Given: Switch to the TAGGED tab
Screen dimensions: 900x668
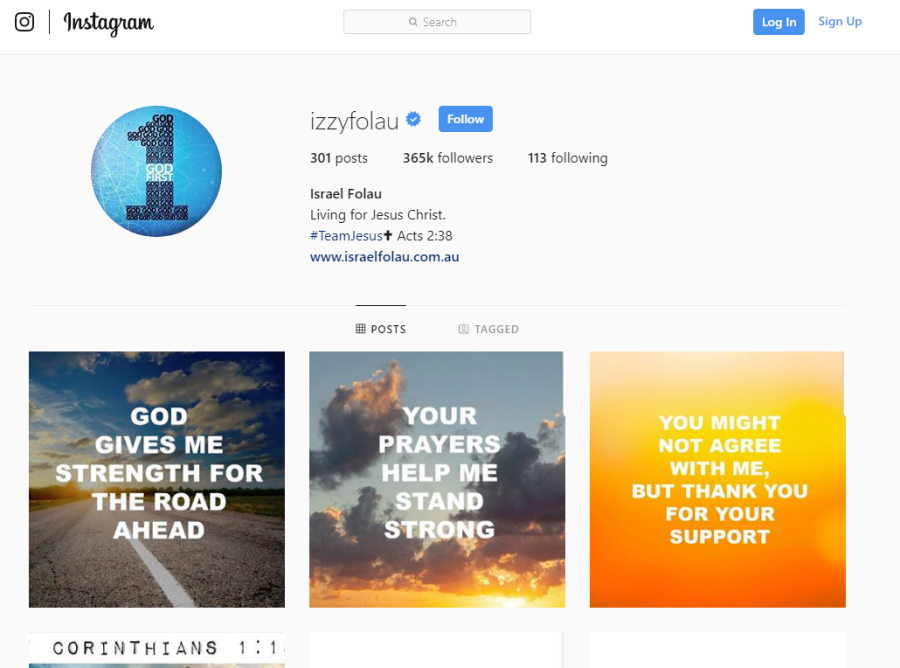Looking at the screenshot, I should [488, 329].
